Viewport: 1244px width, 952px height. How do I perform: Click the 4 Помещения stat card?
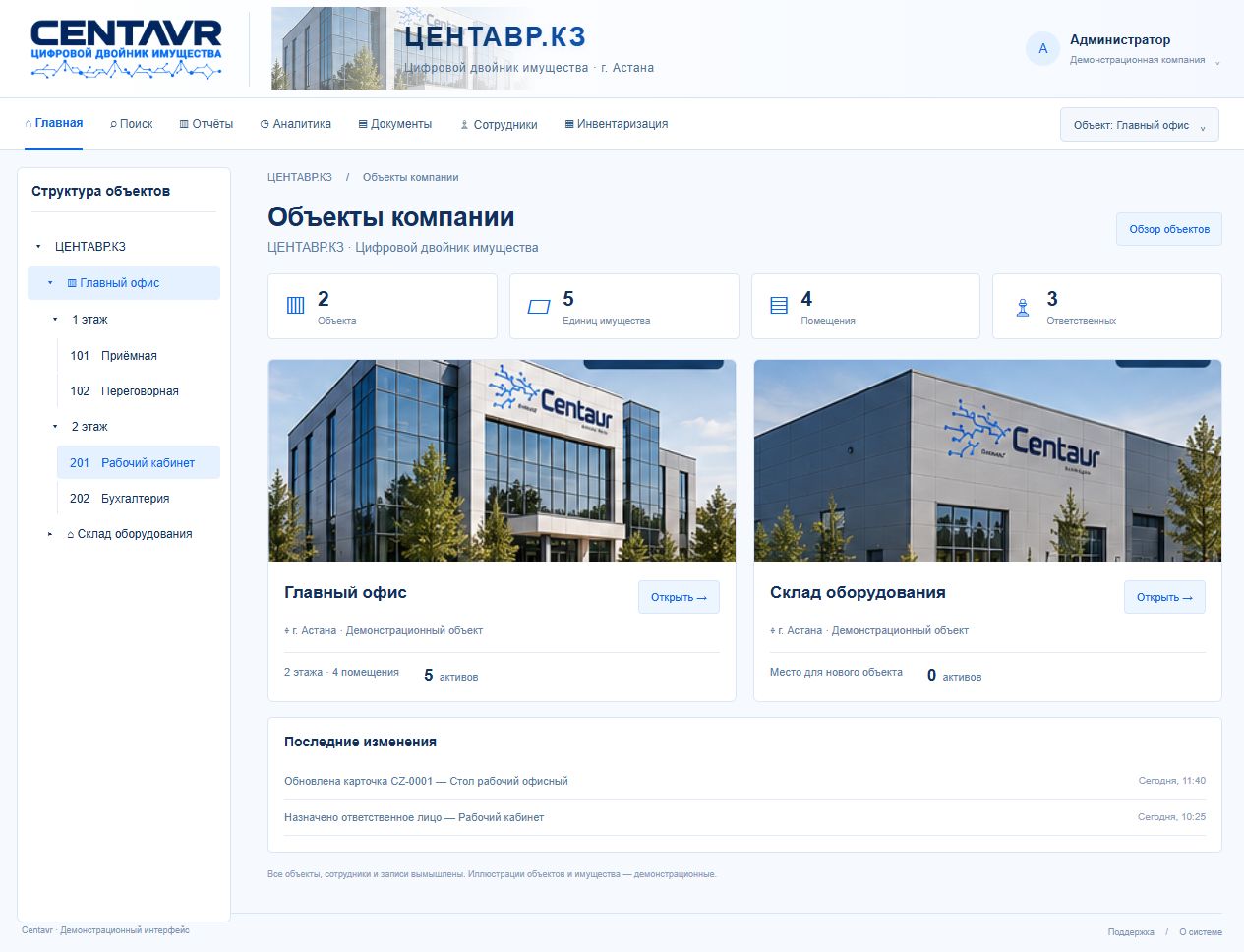pyautogui.click(x=865, y=307)
